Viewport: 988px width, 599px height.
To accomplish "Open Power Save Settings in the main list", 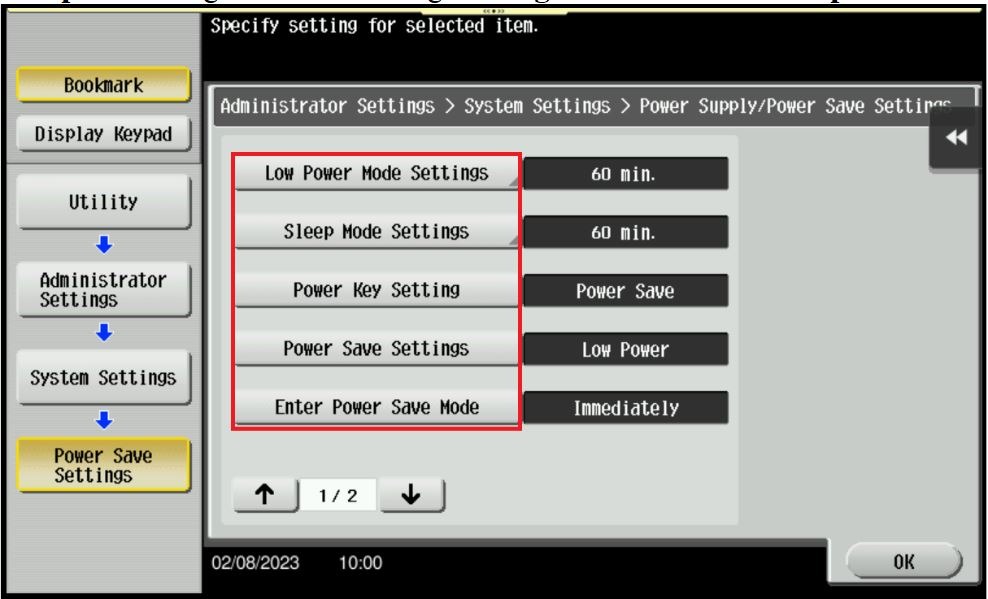I will tap(377, 350).
